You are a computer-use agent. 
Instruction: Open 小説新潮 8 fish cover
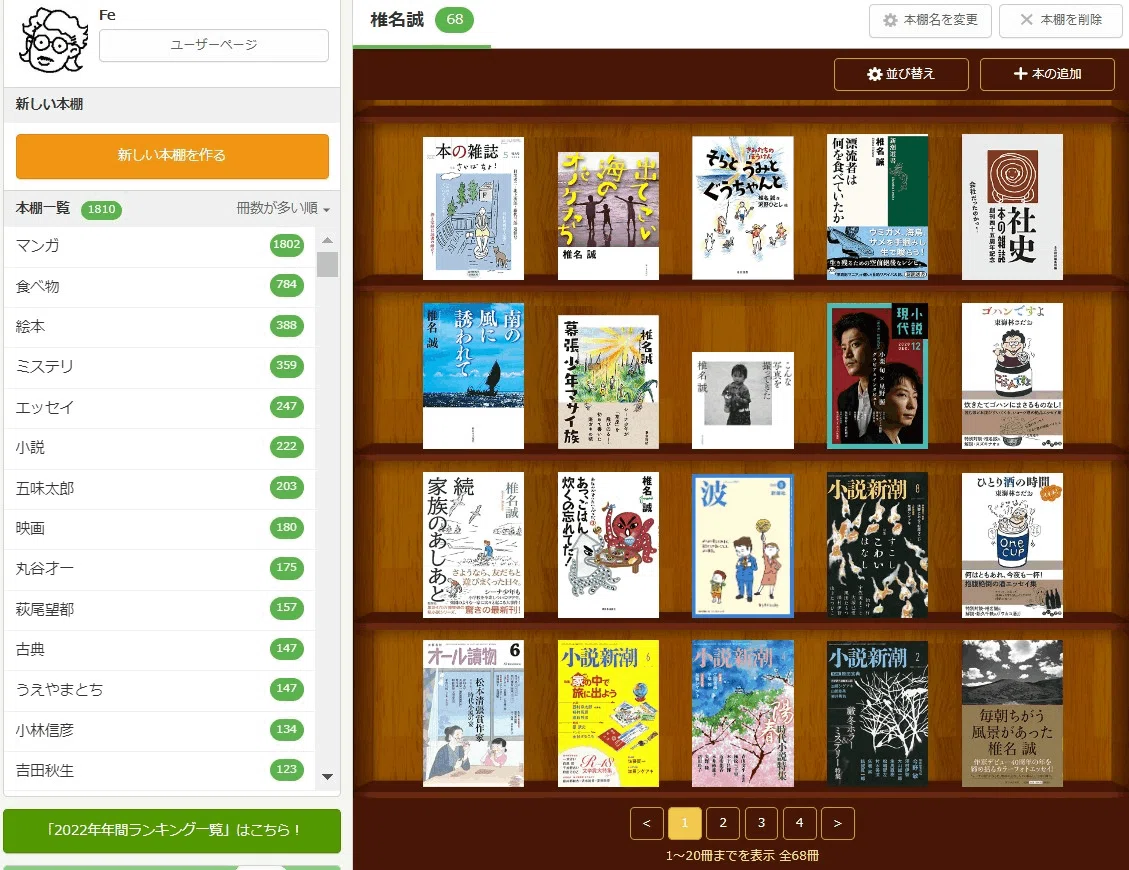(x=878, y=545)
